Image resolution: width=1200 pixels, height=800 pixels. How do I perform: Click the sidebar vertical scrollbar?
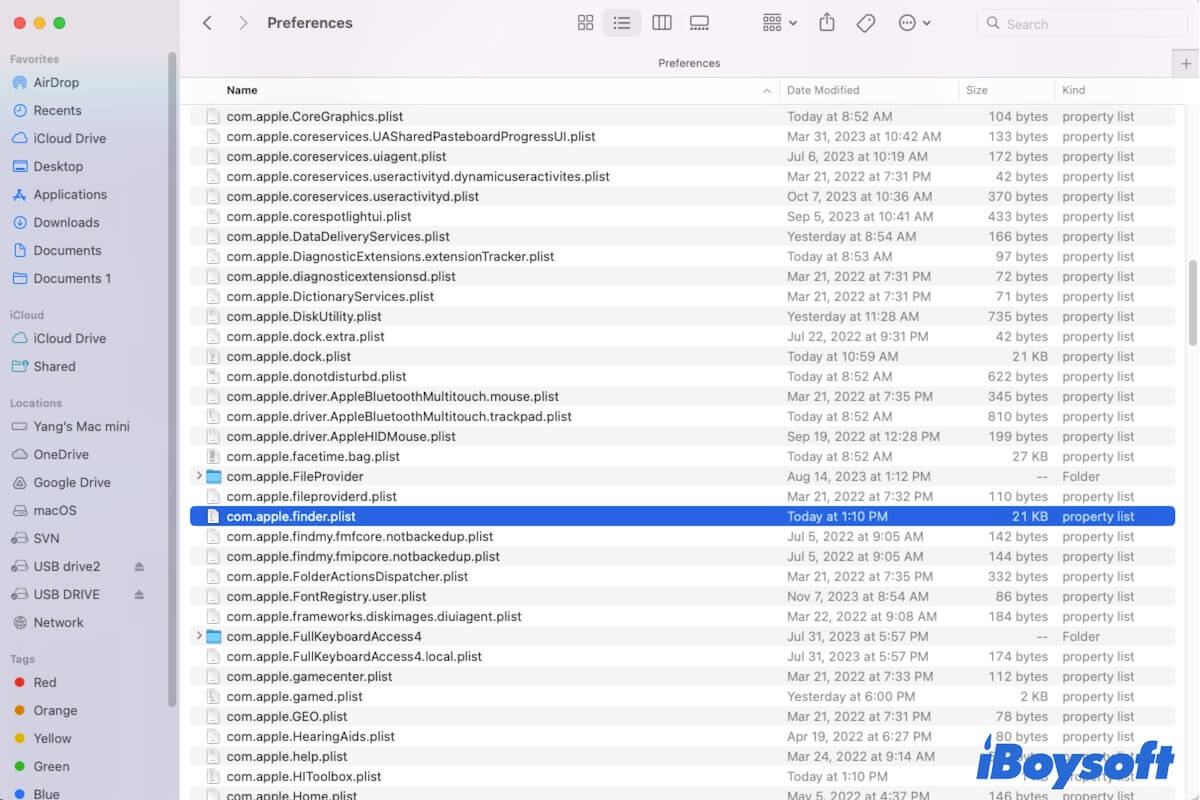(x=173, y=380)
